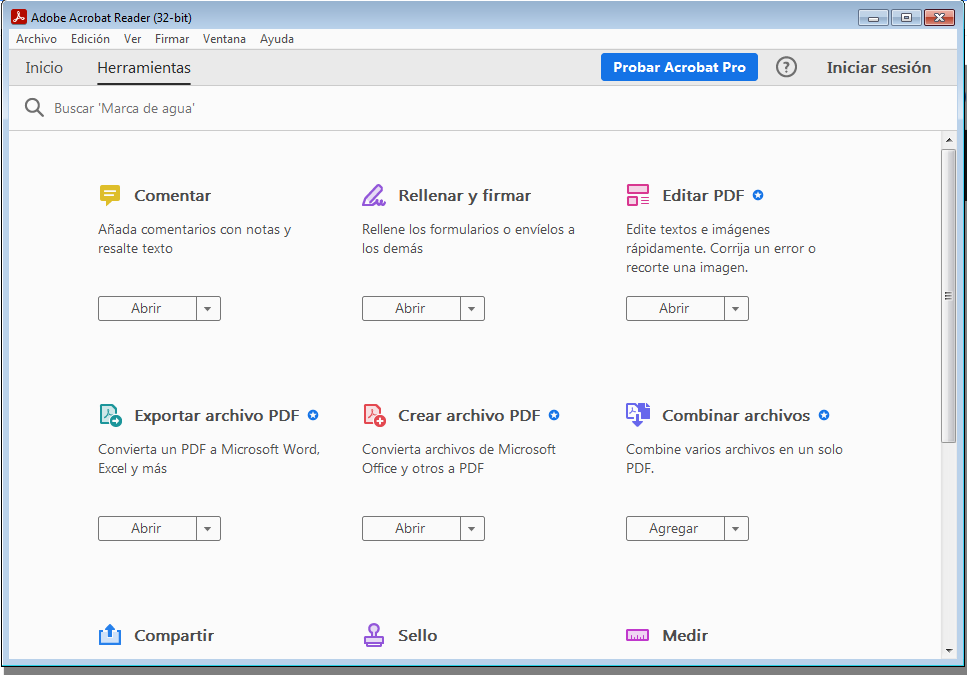Click text 'Añada comentarios con notas y resalte texto'
Screen dimensions: 967x675
[x=194, y=239]
